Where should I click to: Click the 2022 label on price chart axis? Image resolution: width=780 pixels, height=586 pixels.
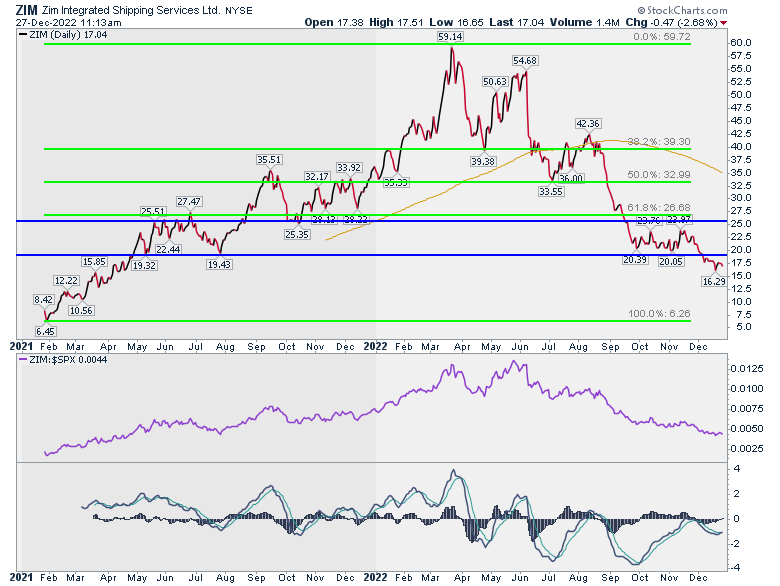pos(376,346)
